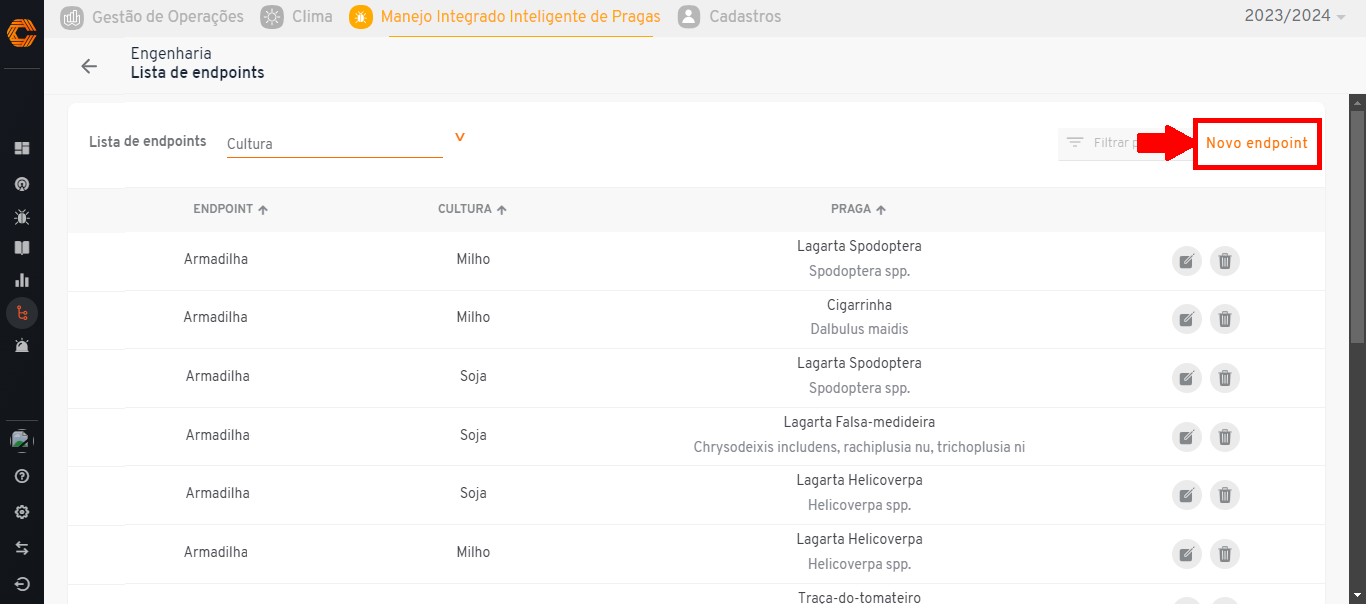This screenshot has width=1366, height=604.
Task: Click the filter lines icon beside Filtrar
Action: [1075, 143]
